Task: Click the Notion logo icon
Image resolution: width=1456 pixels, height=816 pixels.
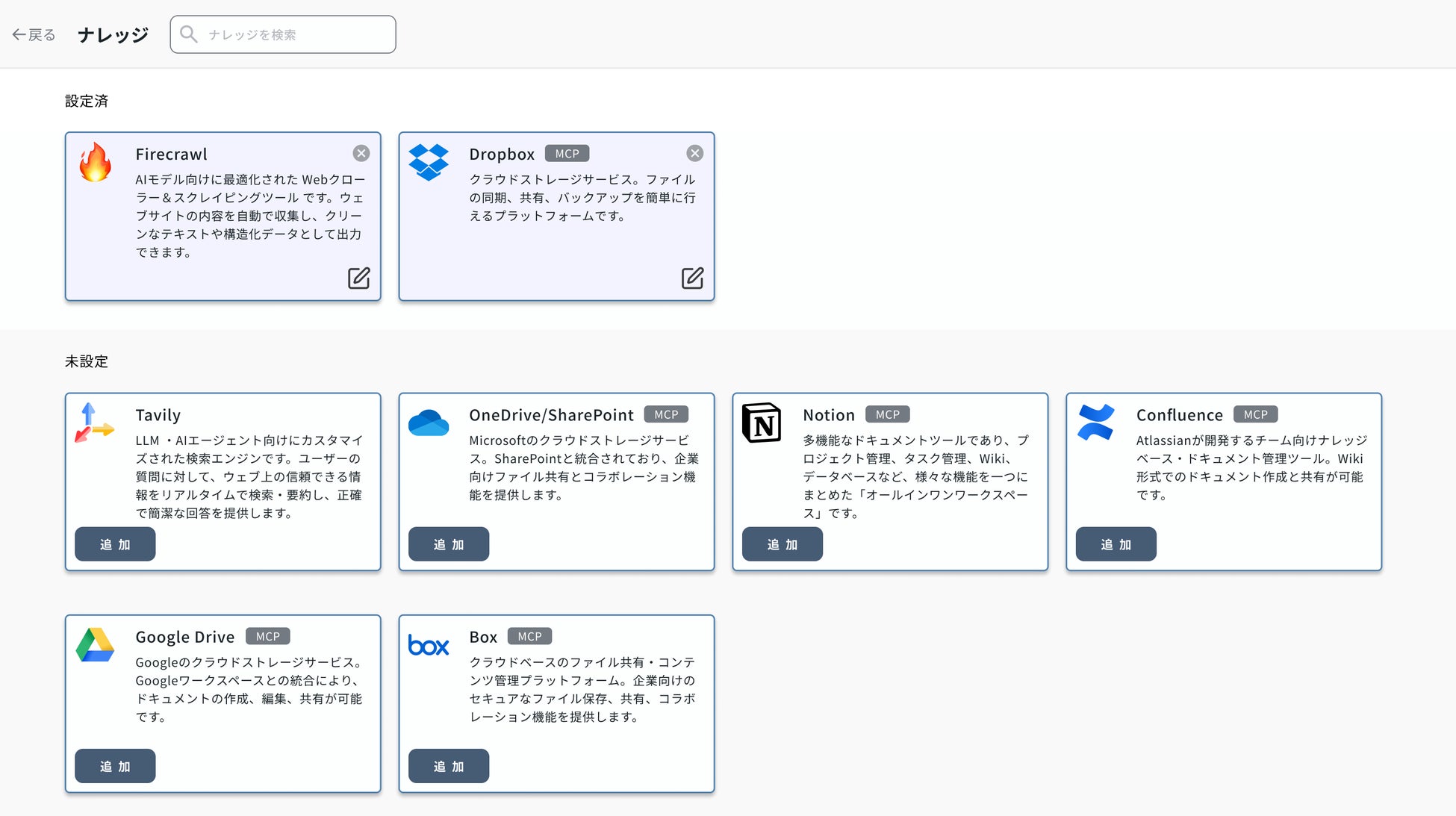Action: 762,423
